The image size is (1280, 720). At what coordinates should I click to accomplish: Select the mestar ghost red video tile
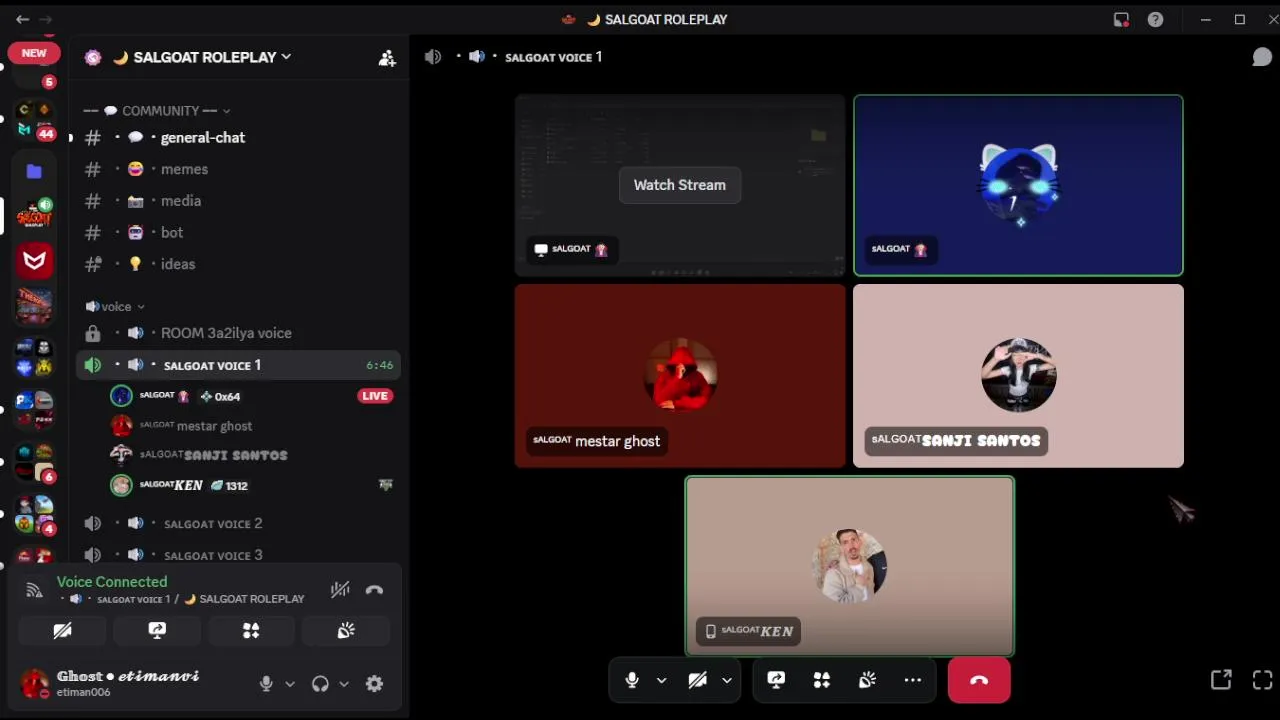[680, 376]
